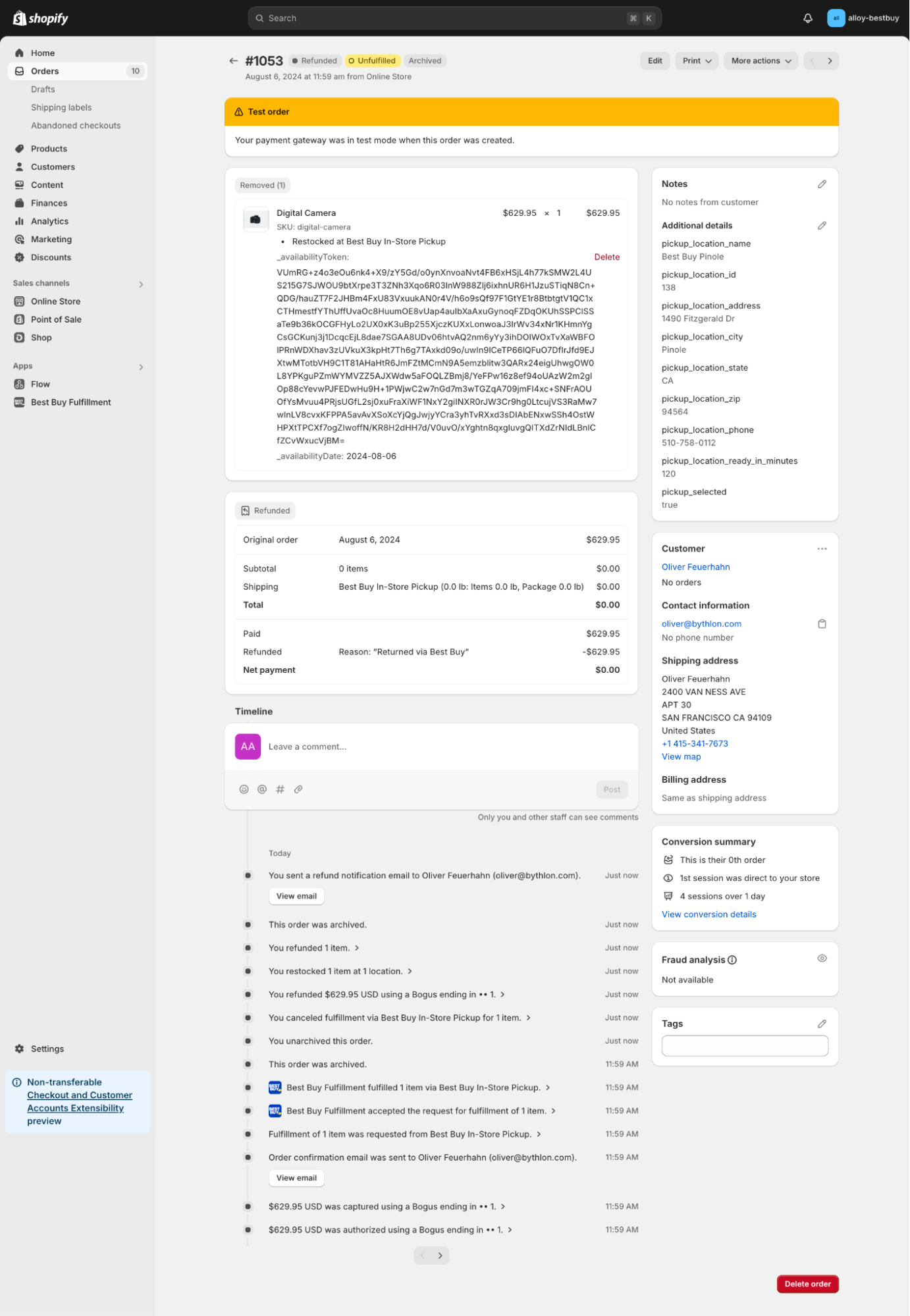Open the notifications bell

808,18
